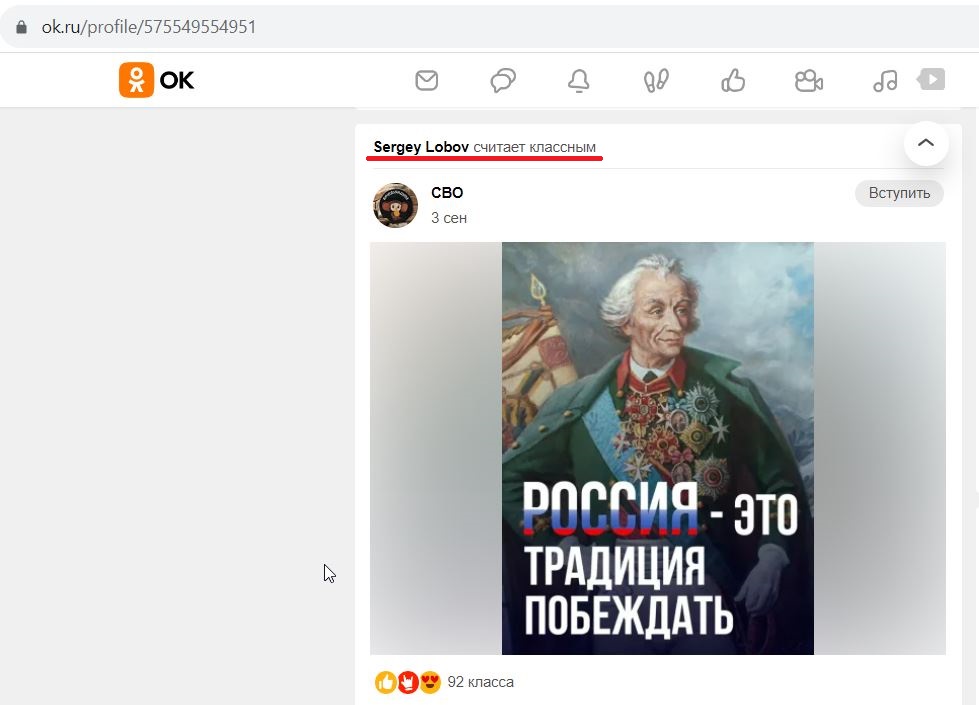Open the Suvorov portrait post image
This screenshot has width=979, height=705.
[x=657, y=448]
